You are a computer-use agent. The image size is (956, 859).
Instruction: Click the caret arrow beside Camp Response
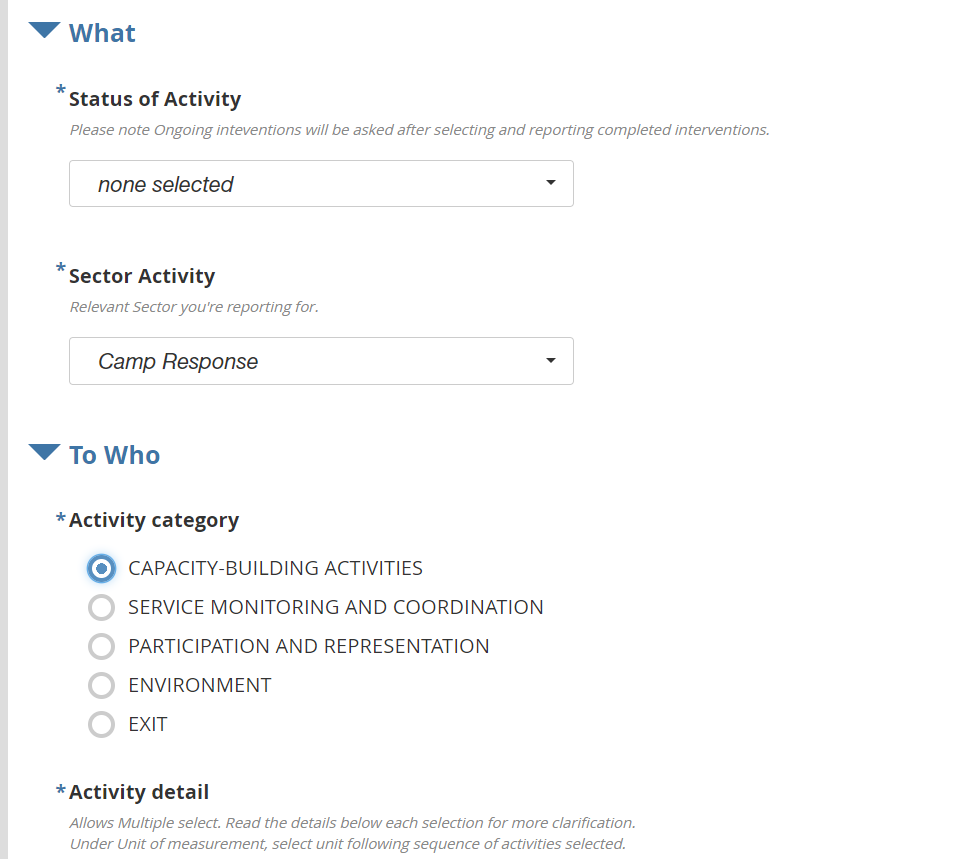(x=550, y=361)
